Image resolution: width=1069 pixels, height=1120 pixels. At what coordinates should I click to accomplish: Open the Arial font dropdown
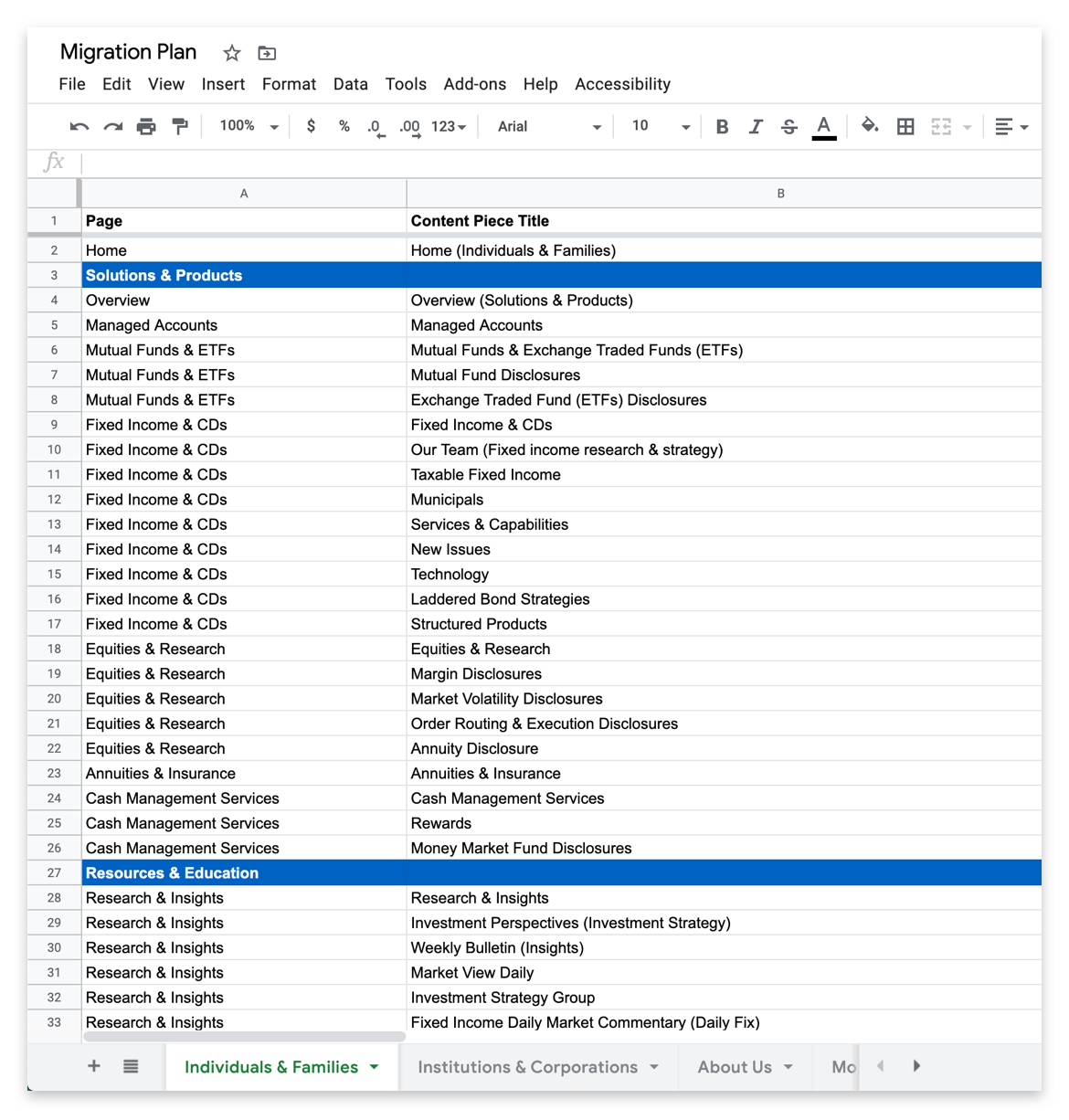[549, 126]
